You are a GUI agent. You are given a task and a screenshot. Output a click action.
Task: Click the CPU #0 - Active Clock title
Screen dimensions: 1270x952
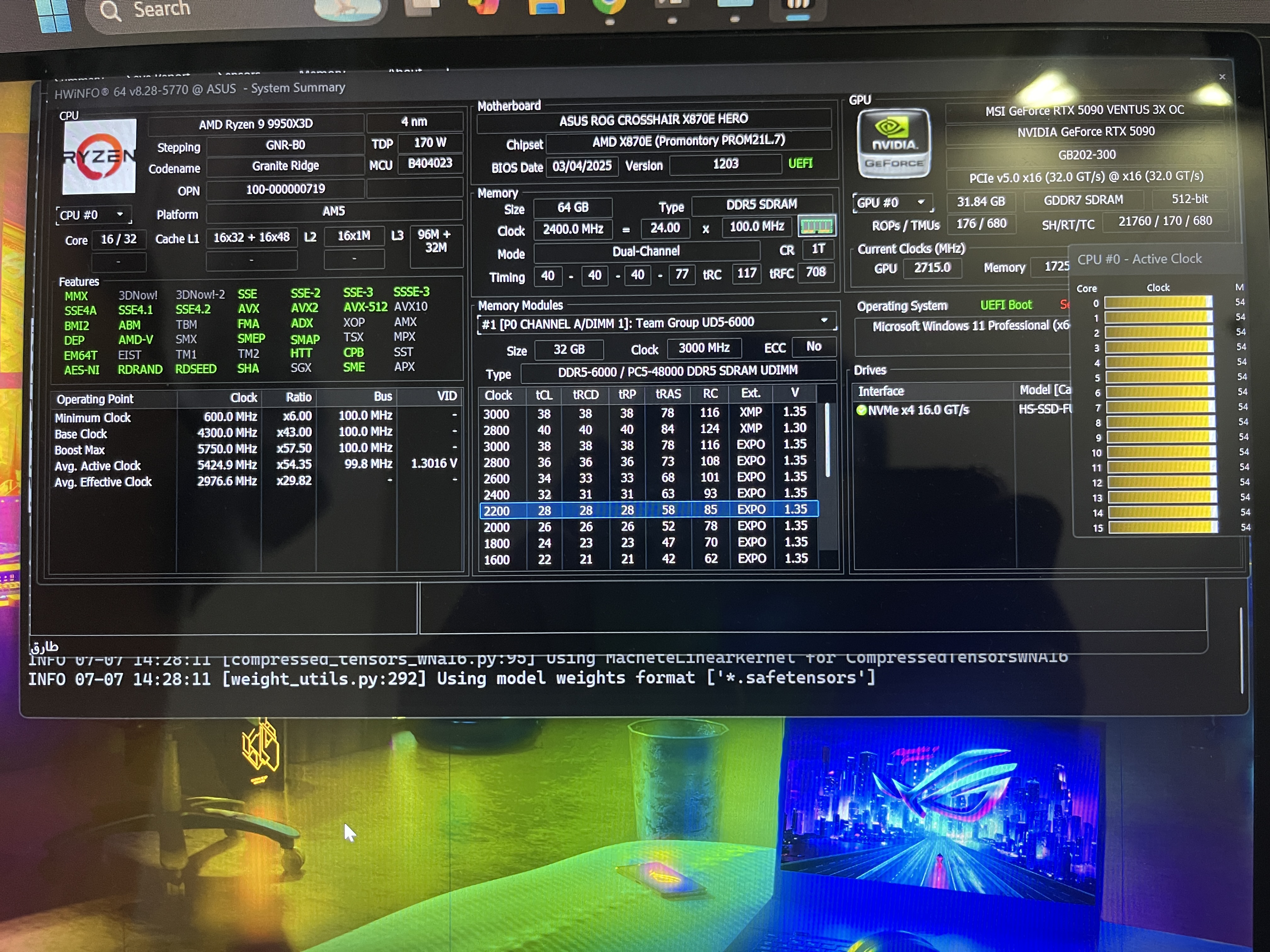tap(1139, 259)
